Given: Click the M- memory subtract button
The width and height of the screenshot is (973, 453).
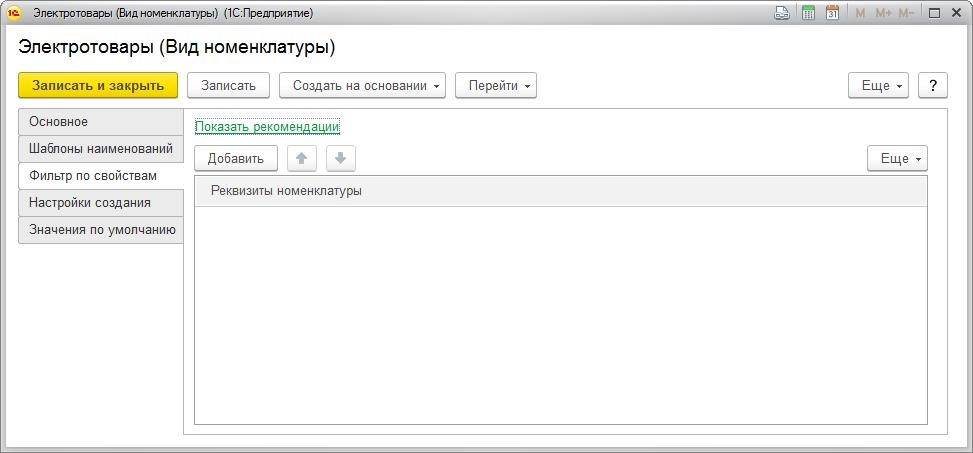Looking at the screenshot, I should coord(907,12).
